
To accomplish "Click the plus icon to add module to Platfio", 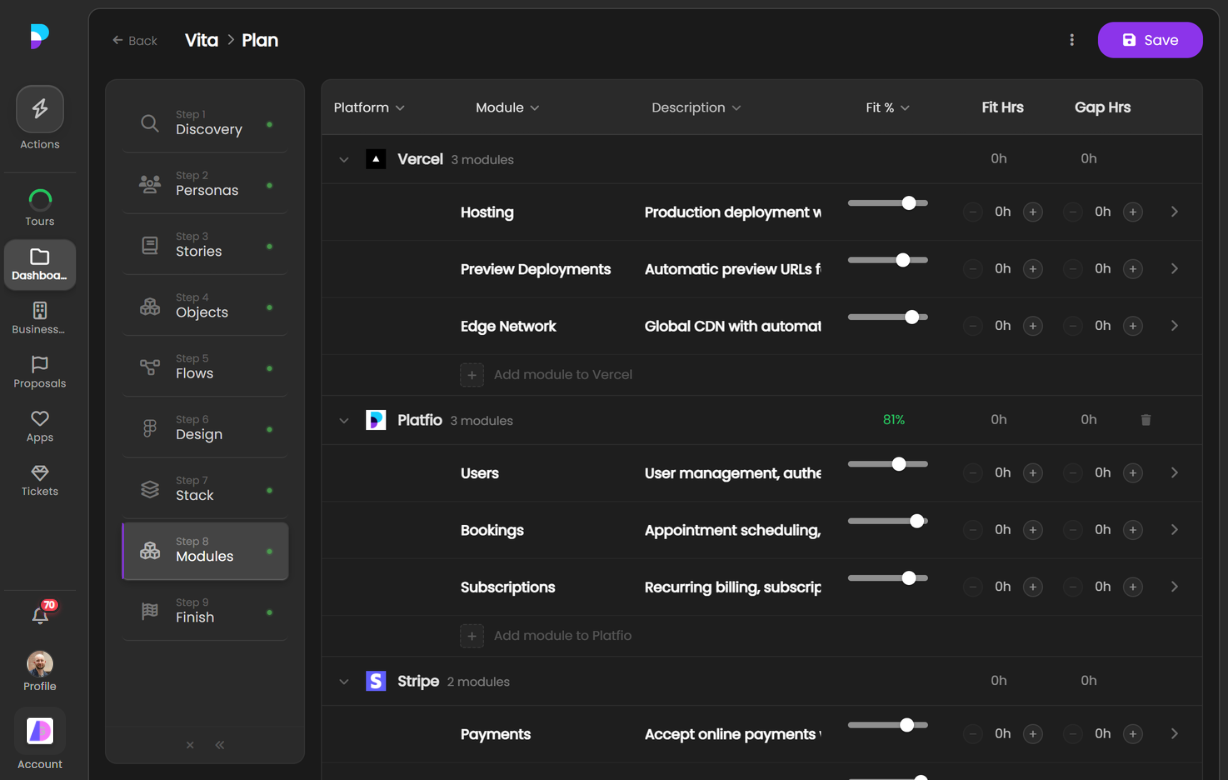I will pos(471,635).
